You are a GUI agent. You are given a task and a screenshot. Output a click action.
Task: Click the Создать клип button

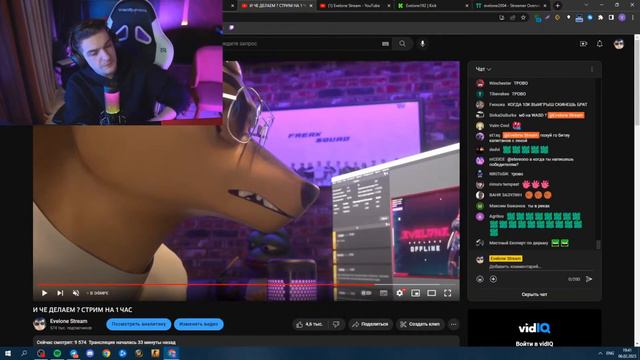(420, 324)
